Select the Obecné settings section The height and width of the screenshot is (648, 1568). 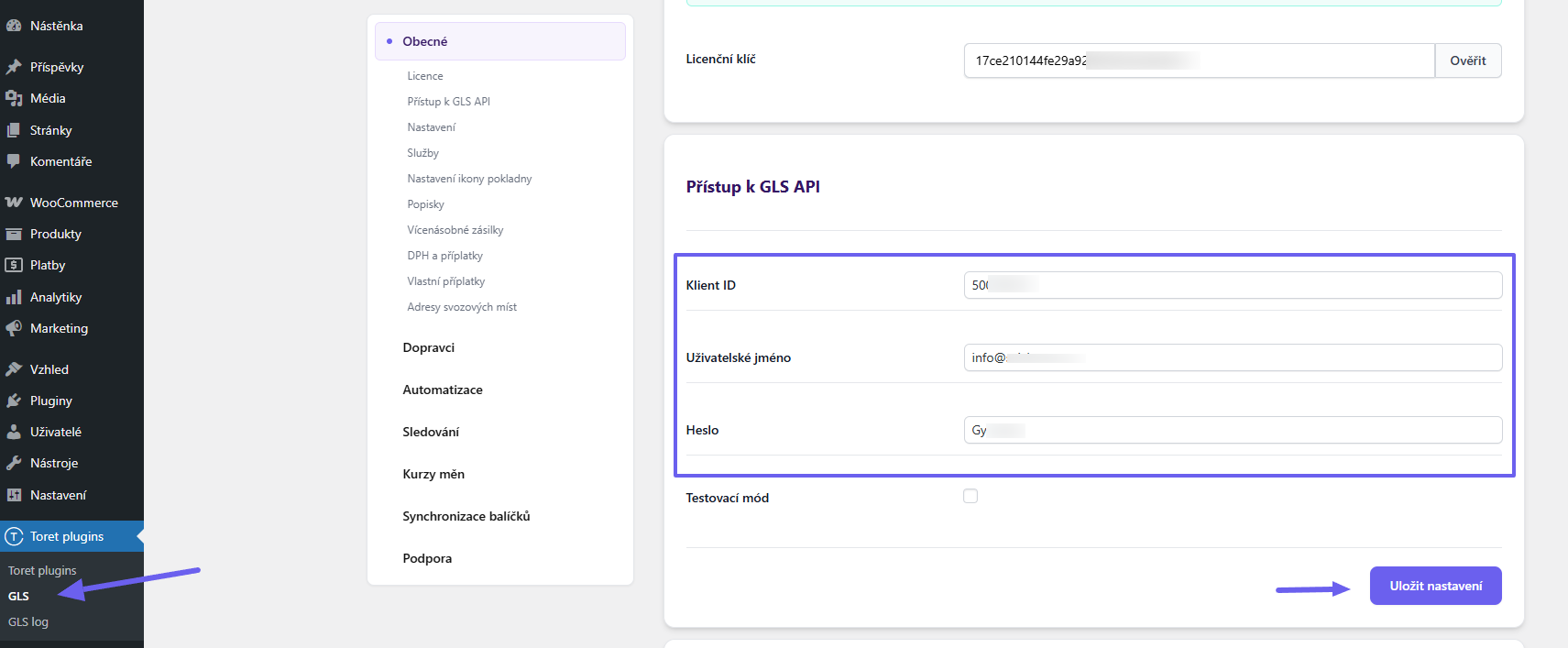point(500,41)
